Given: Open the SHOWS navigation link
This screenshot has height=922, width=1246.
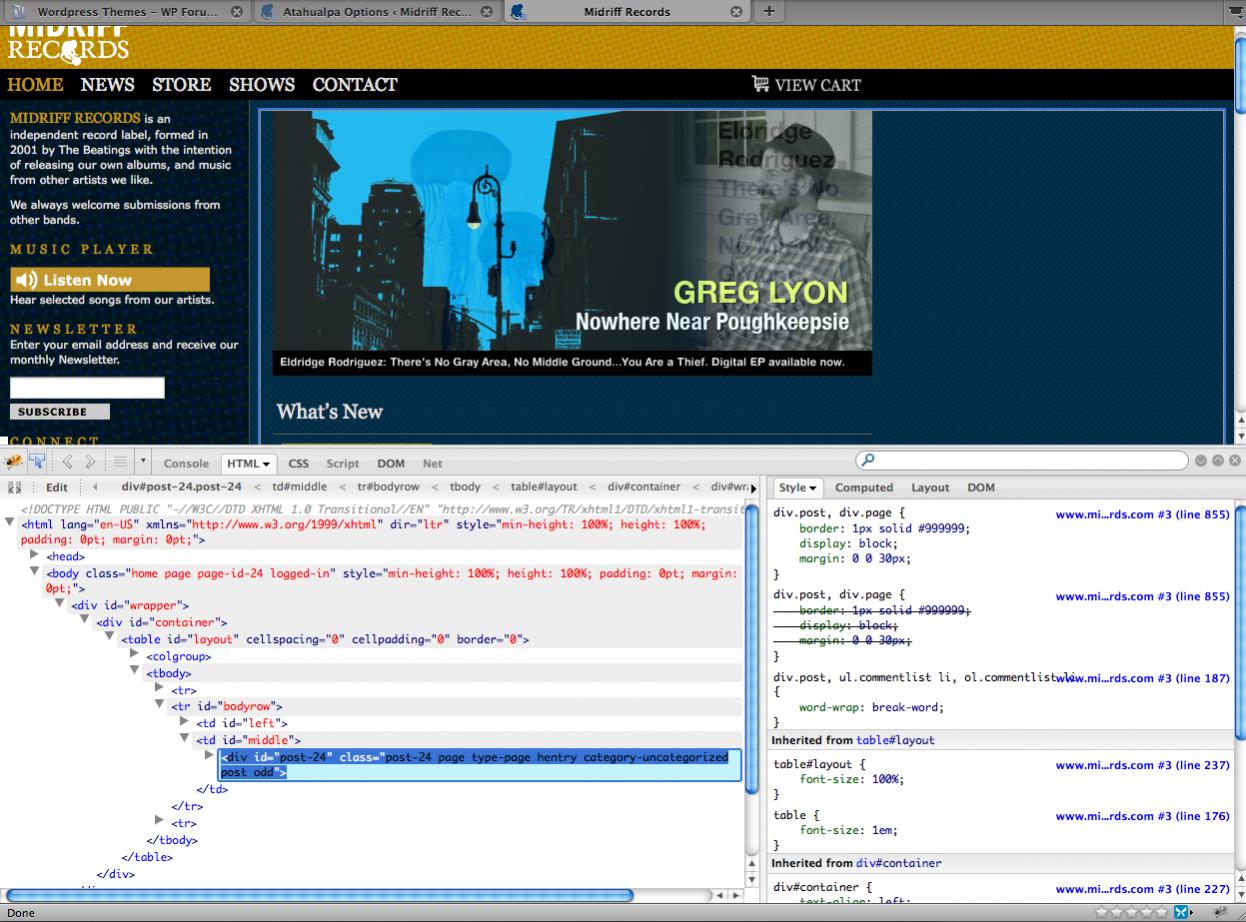Looking at the screenshot, I should click(261, 85).
